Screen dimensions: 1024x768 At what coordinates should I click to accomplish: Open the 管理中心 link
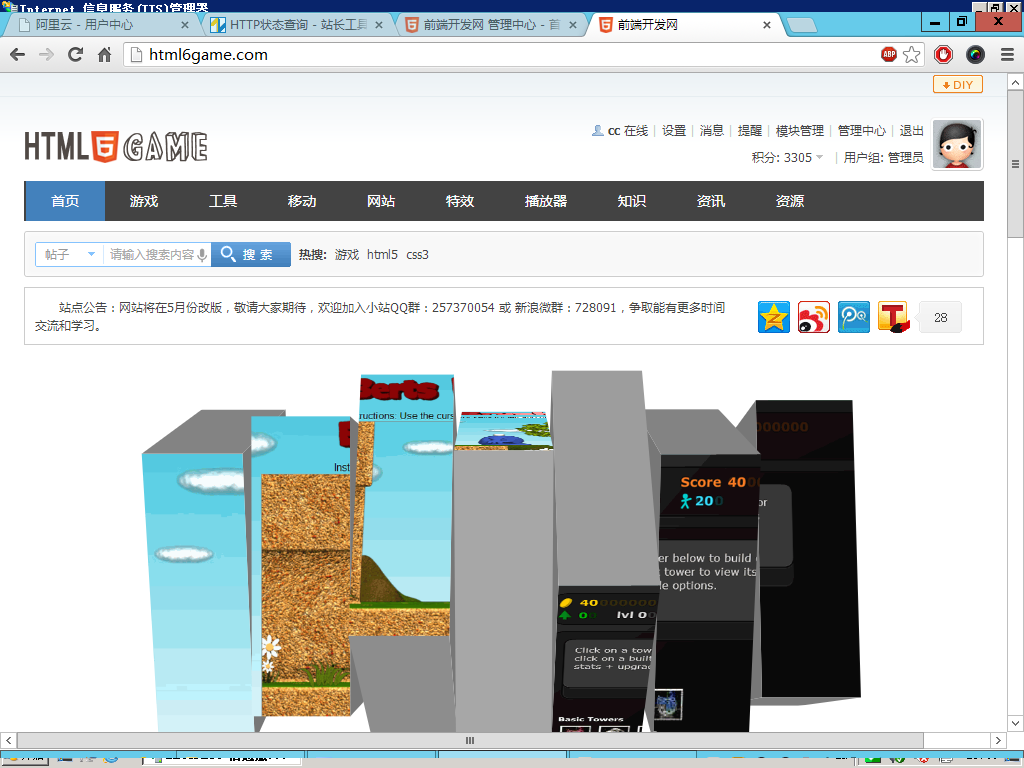coord(862,131)
